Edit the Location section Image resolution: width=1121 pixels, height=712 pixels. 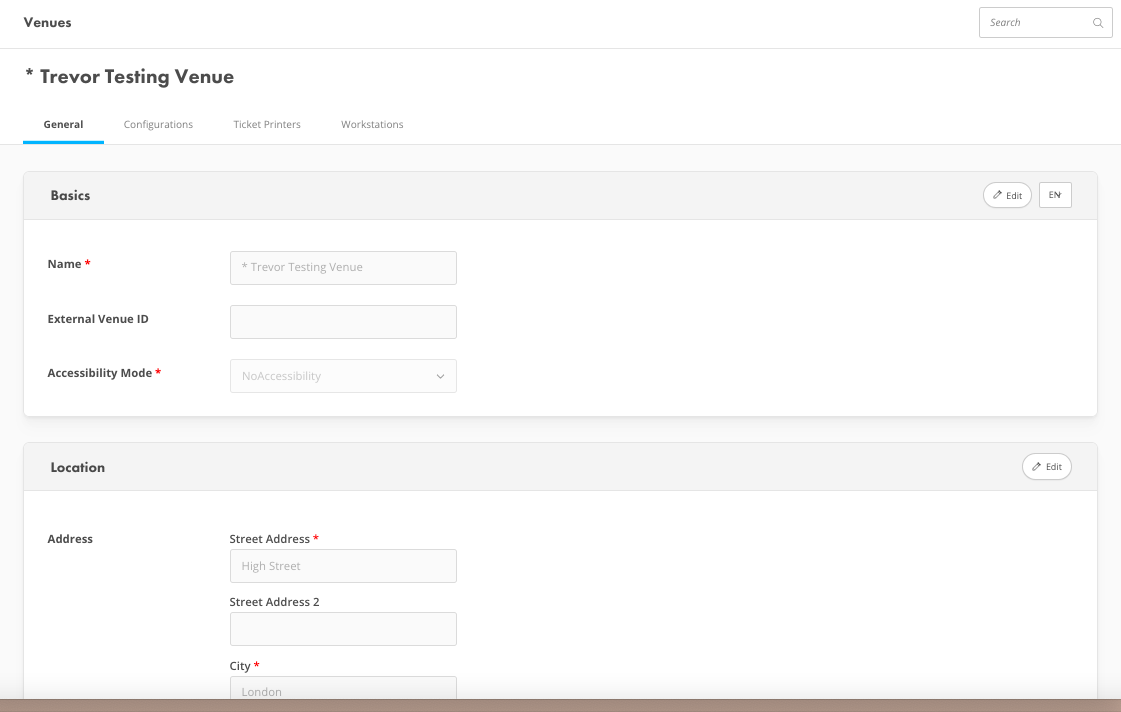tap(1047, 467)
